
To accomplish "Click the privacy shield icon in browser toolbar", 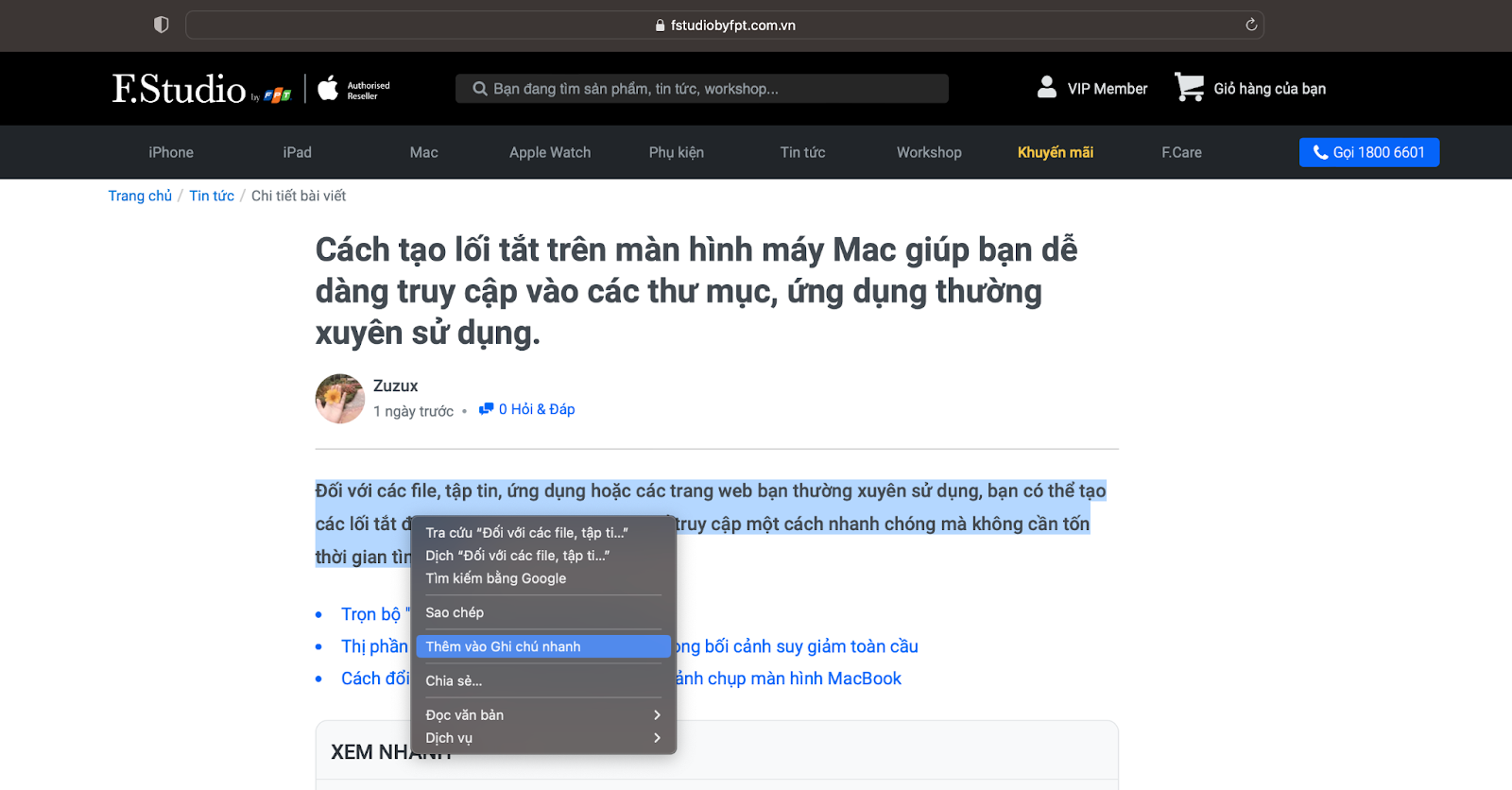I will [x=162, y=25].
